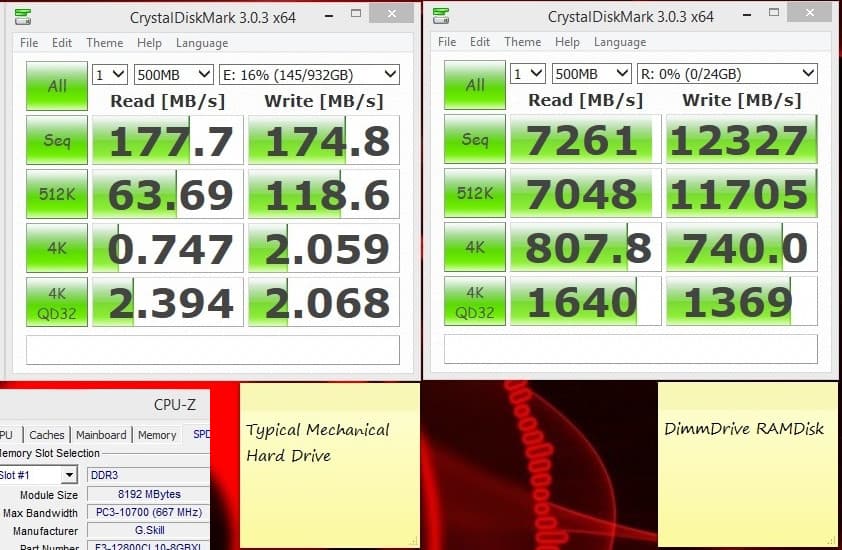Run all benchmarks on the E: drive
This screenshot has width=842, height=550.
click(57, 86)
